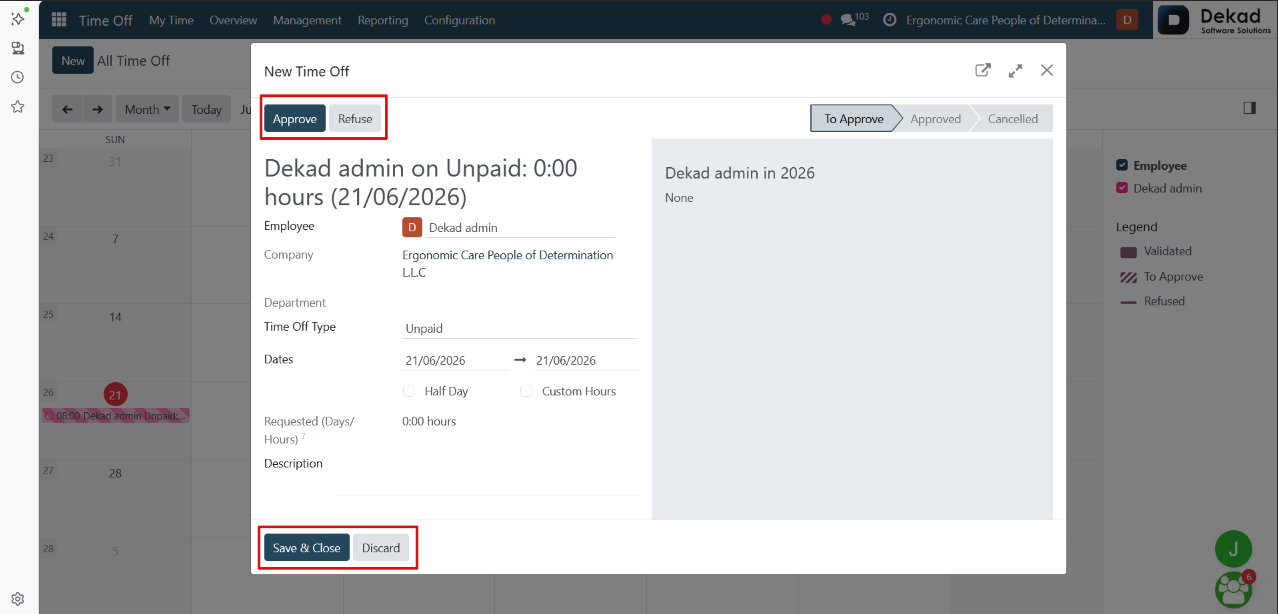This screenshot has height=614, width=1278.
Task: Jump to Today in calendar
Action: pos(206,109)
